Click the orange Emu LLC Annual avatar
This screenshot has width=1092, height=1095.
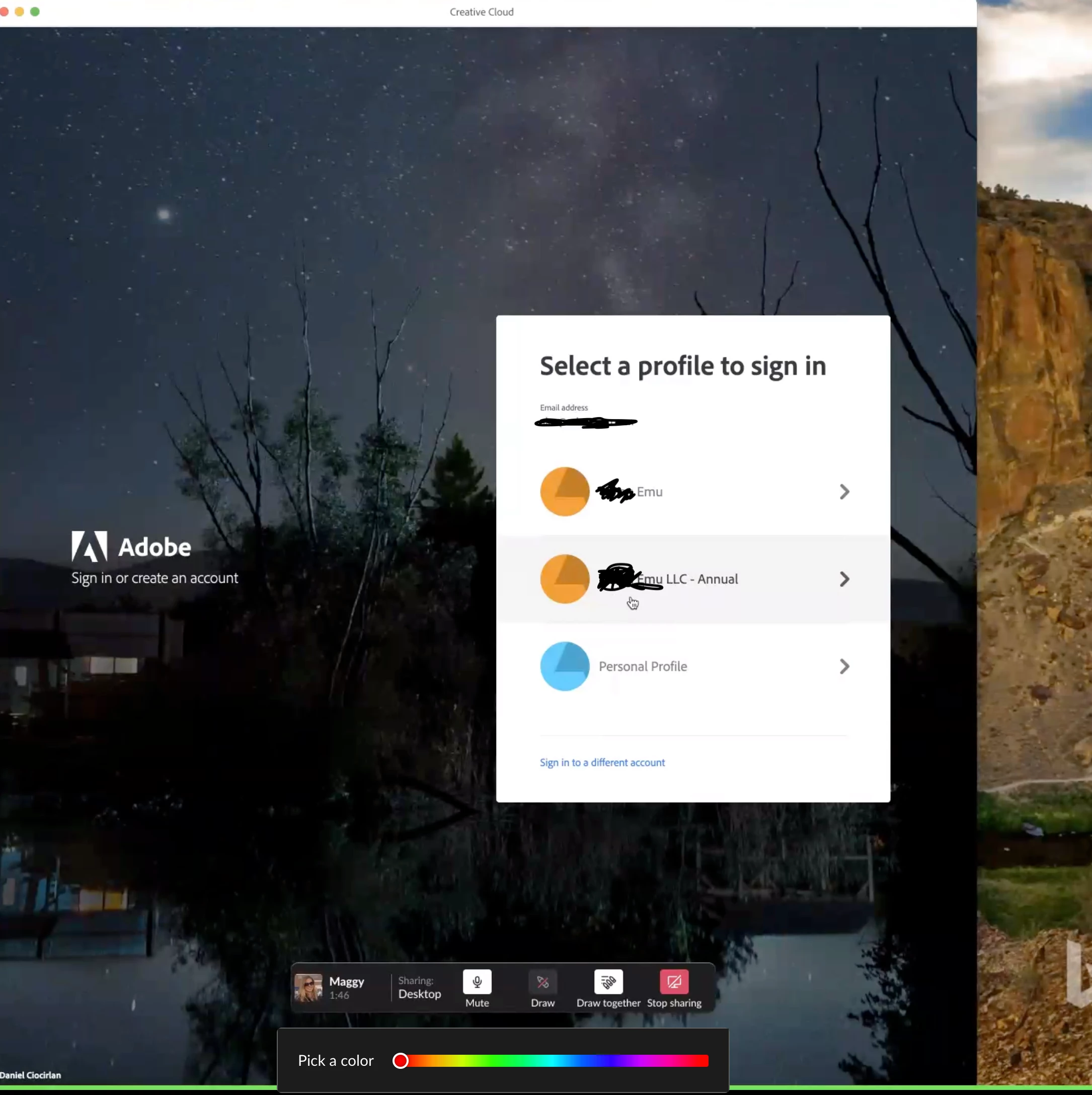(x=565, y=579)
